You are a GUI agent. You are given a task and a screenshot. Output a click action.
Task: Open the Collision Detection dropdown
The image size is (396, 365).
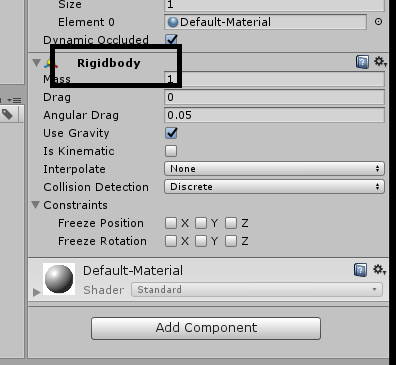coord(274,187)
